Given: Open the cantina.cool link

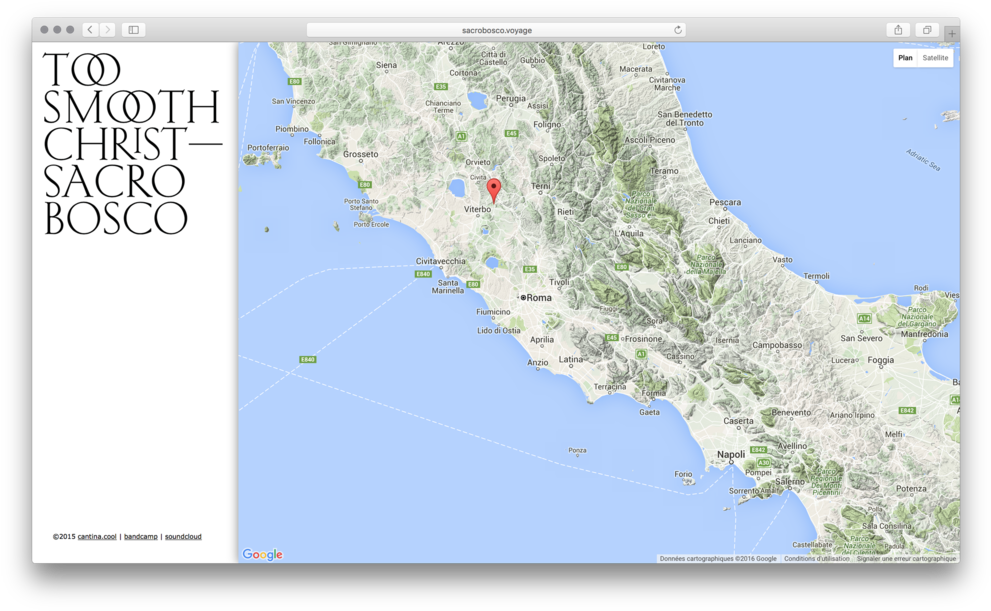Looking at the screenshot, I should pyautogui.click(x=97, y=536).
